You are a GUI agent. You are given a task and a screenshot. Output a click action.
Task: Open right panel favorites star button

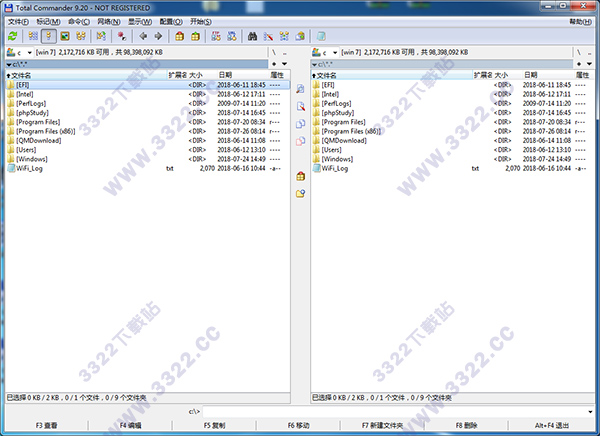tap(579, 64)
